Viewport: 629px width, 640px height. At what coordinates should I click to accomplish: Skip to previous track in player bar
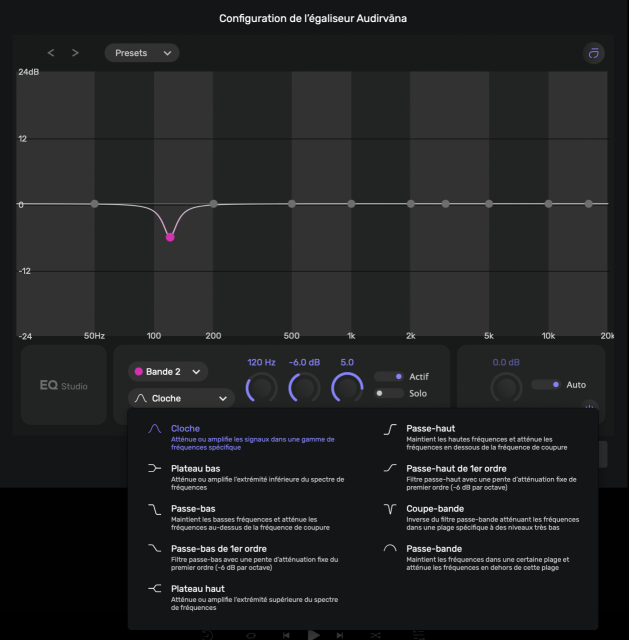(x=286, y=636)
